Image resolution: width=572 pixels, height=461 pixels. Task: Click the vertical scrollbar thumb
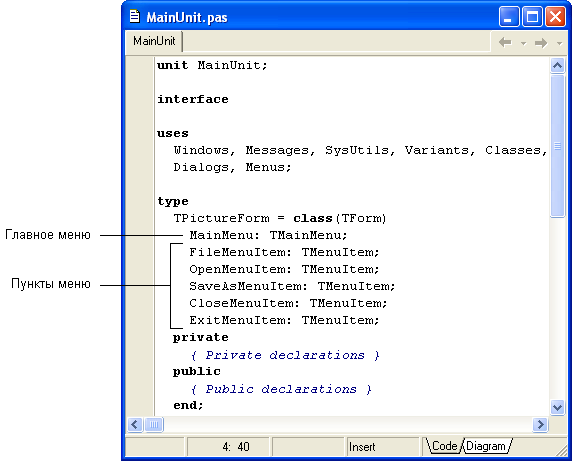pos(557,146)
